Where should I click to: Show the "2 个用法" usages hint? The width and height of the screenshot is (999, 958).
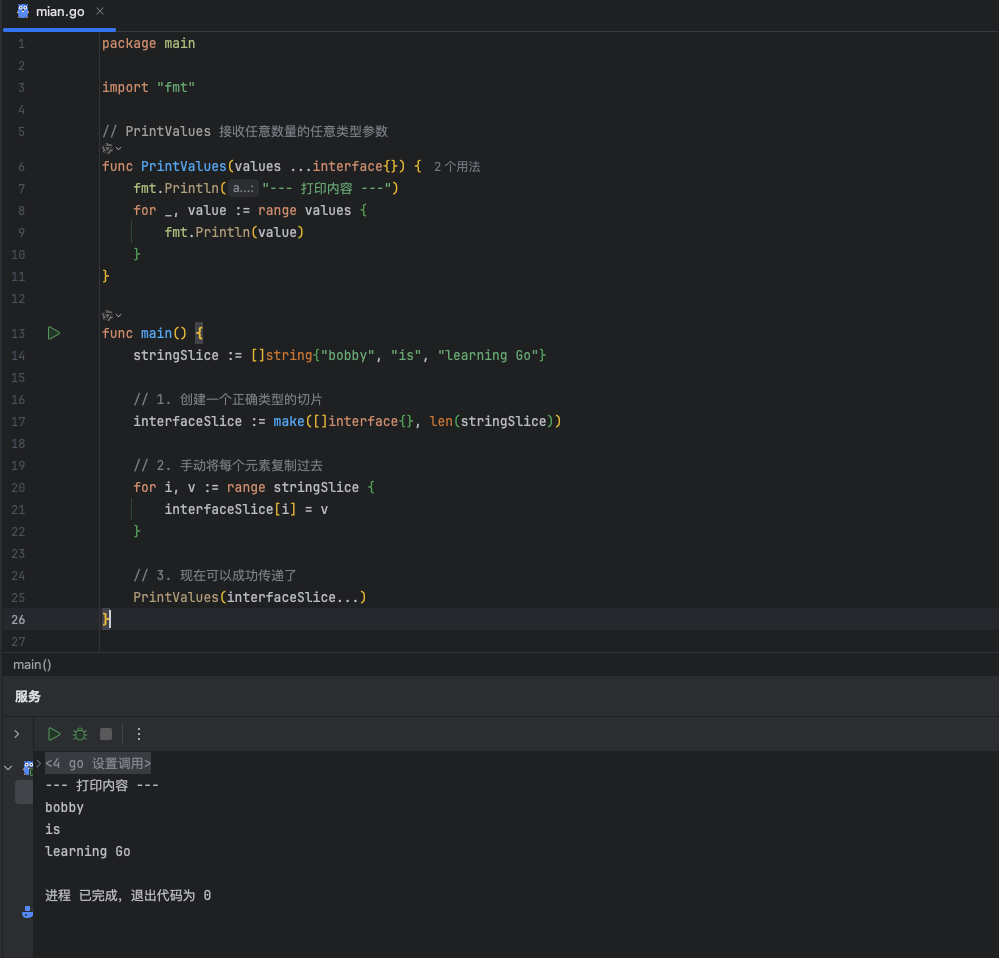point(457,167)
